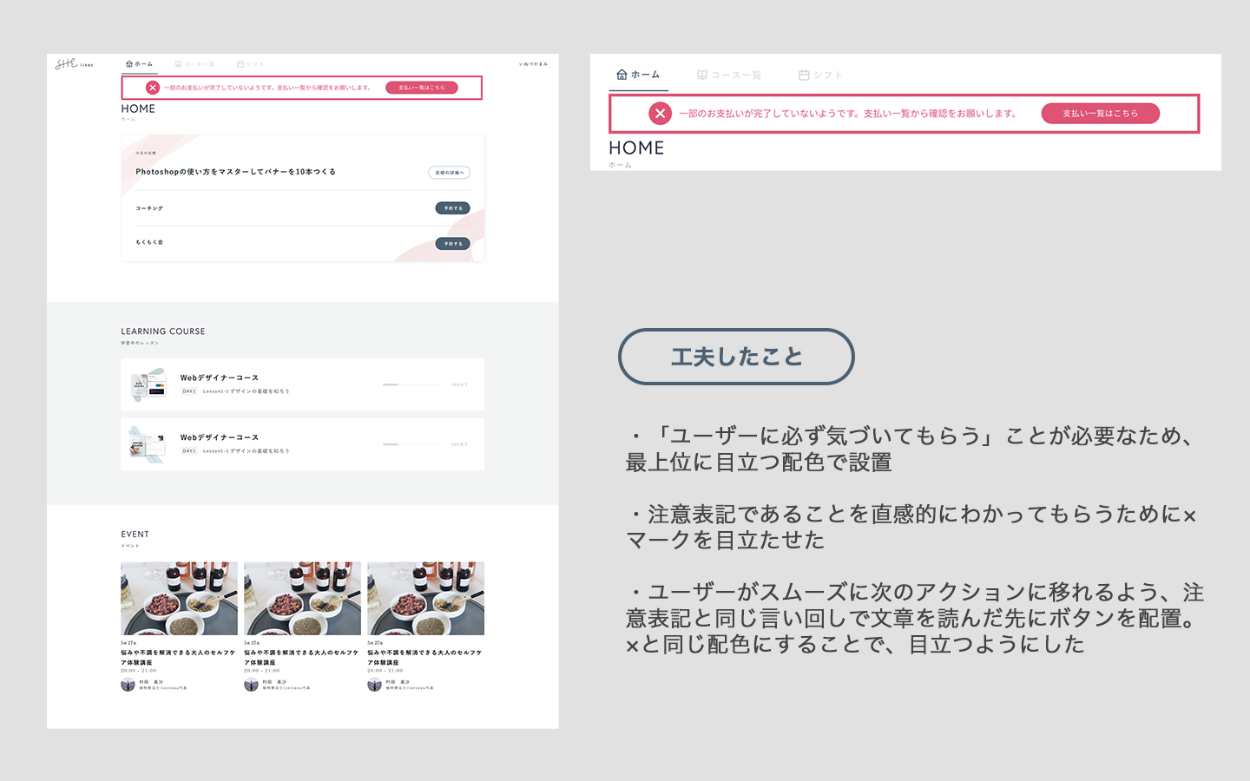Click the 工夫したこと rounded label
The height and width of the screenshot is (781, 1250).
point(736,357)
